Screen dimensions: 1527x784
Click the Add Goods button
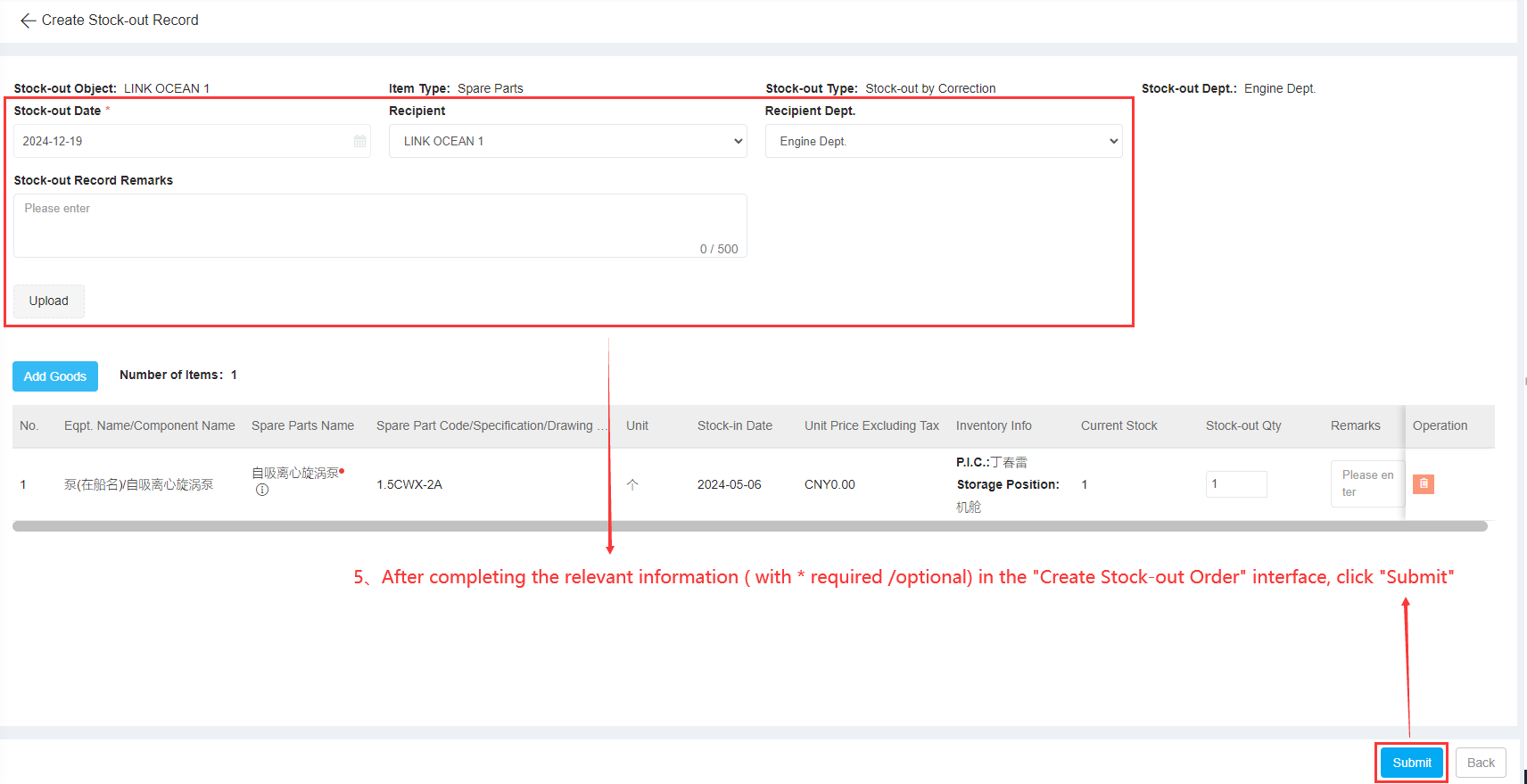click(55, 376)
